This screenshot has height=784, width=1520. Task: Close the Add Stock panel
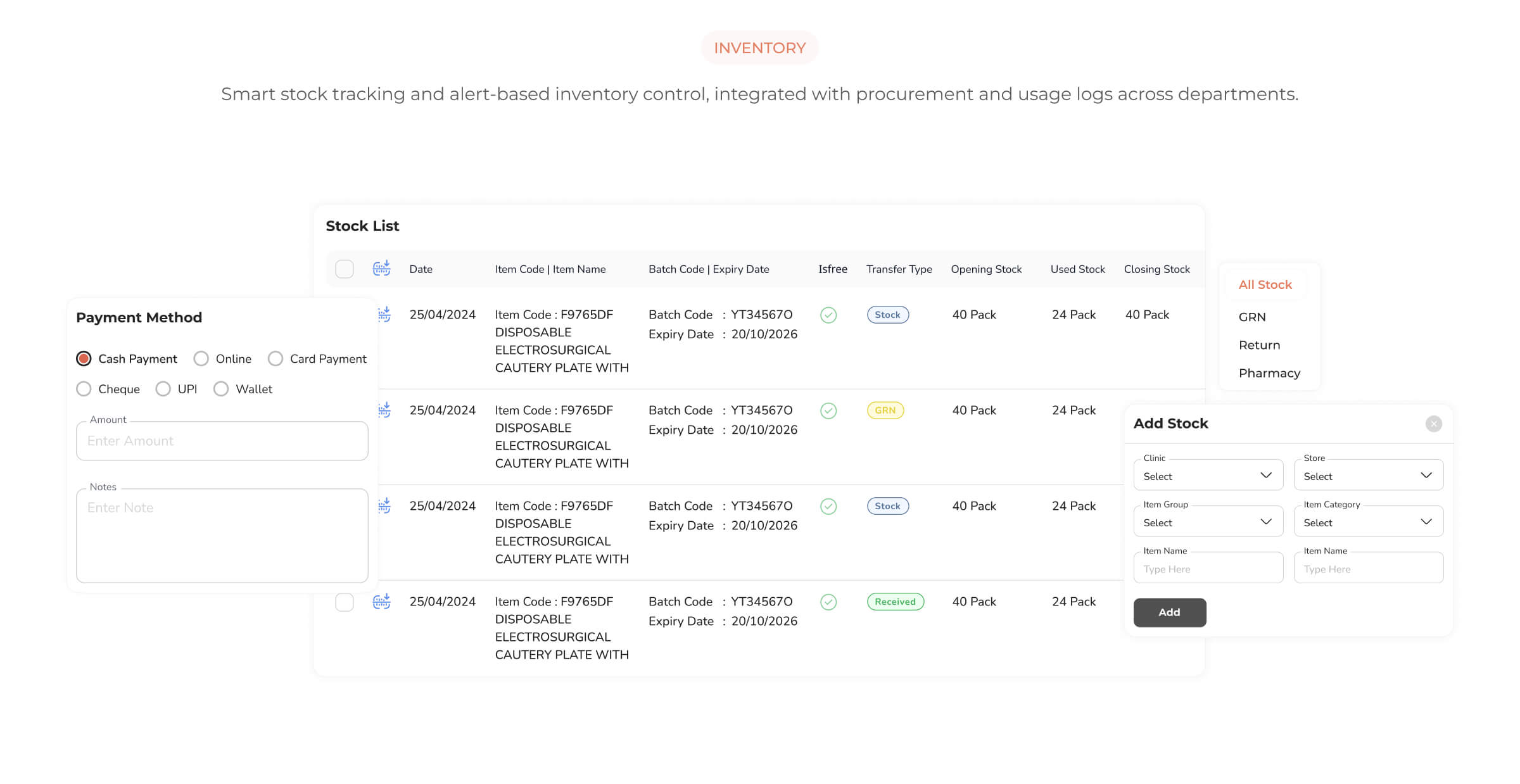tap(1434, 424)
